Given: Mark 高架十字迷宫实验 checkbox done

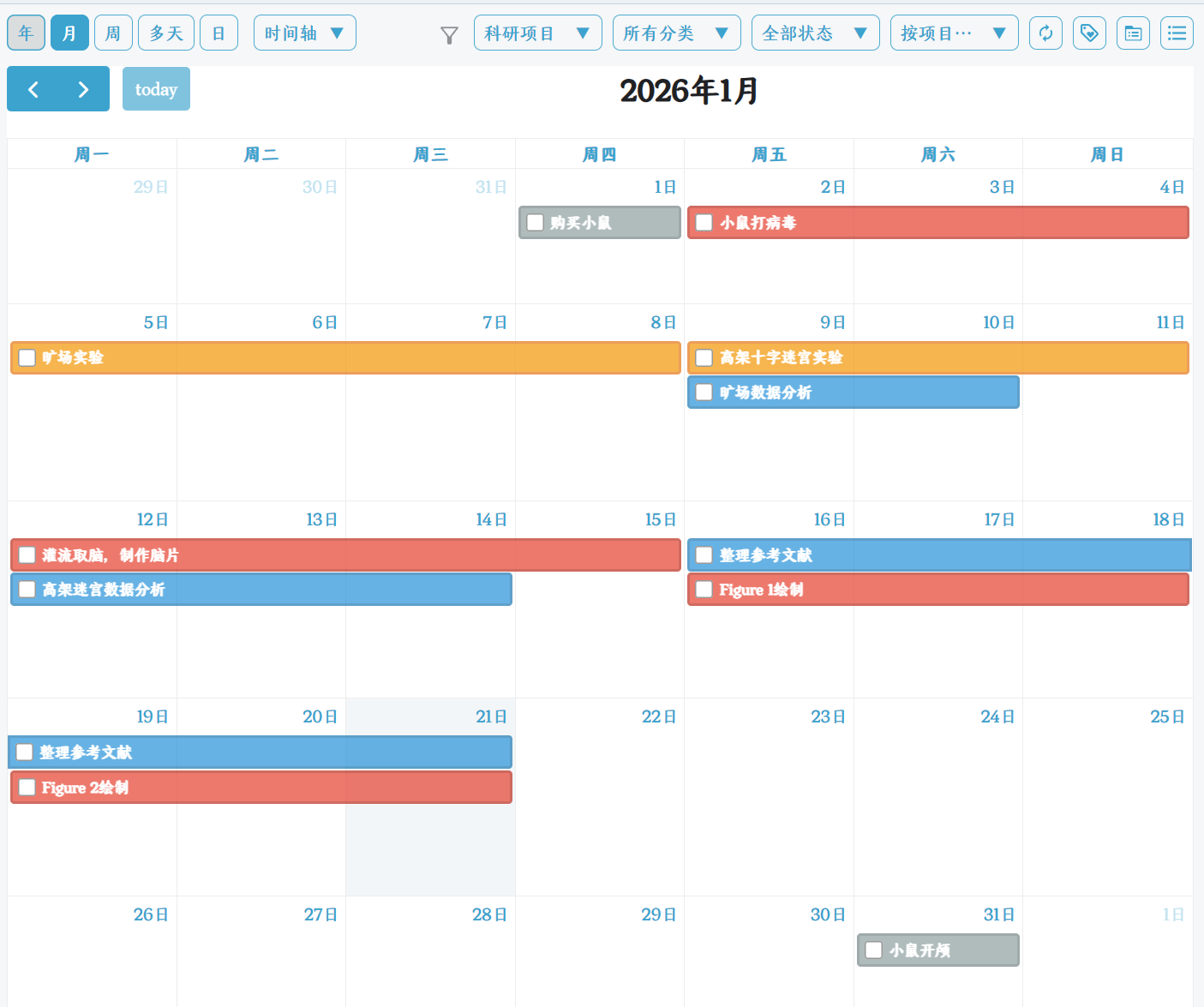Looking at the screenshot, I should coord(704,357).
